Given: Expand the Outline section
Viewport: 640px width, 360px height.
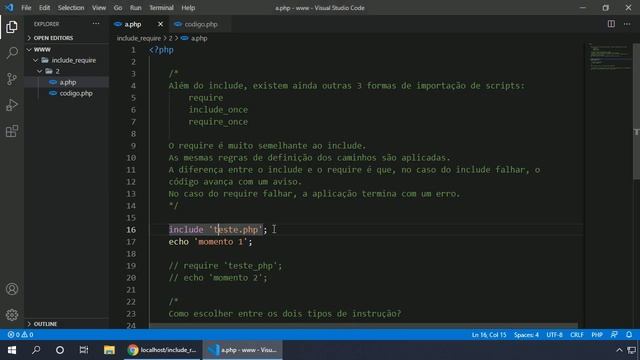Looking at the screenshot, I should coord(67,324).
